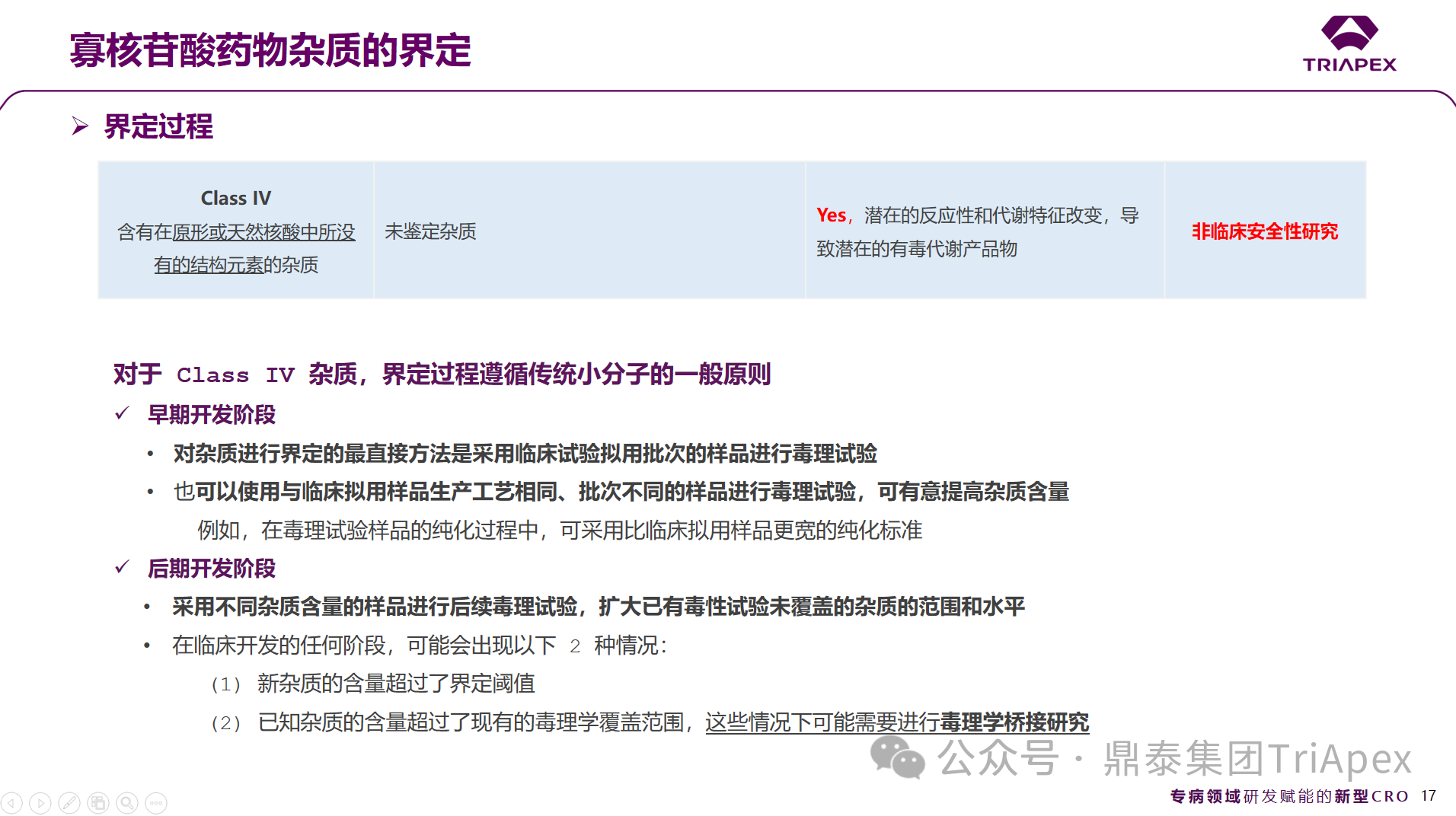Advance with the next slide arrow
The height and width of the screenshot is (816, 1456).
pyautogui.click(x=40, y=802)
